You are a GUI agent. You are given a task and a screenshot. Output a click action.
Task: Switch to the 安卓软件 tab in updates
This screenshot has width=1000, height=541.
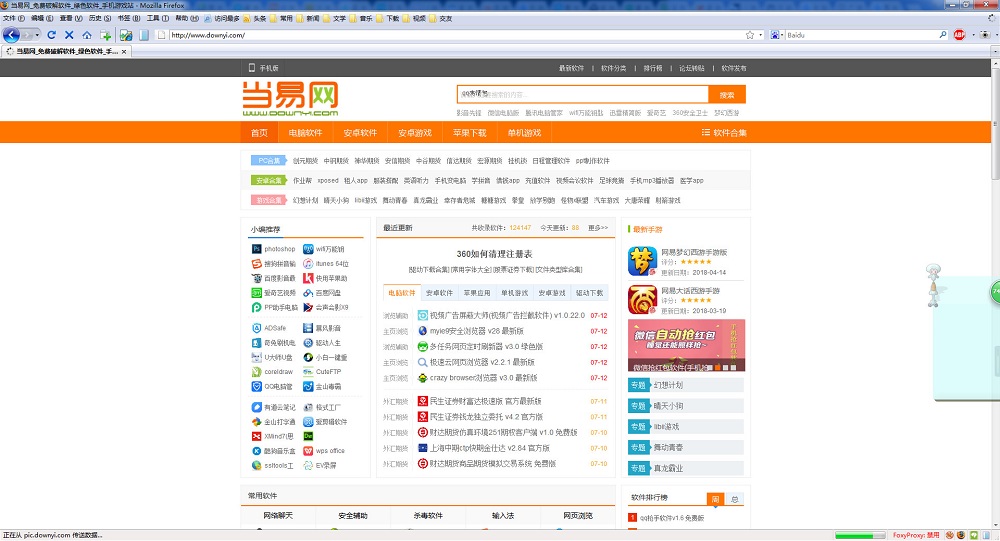[x=439, y=293]
